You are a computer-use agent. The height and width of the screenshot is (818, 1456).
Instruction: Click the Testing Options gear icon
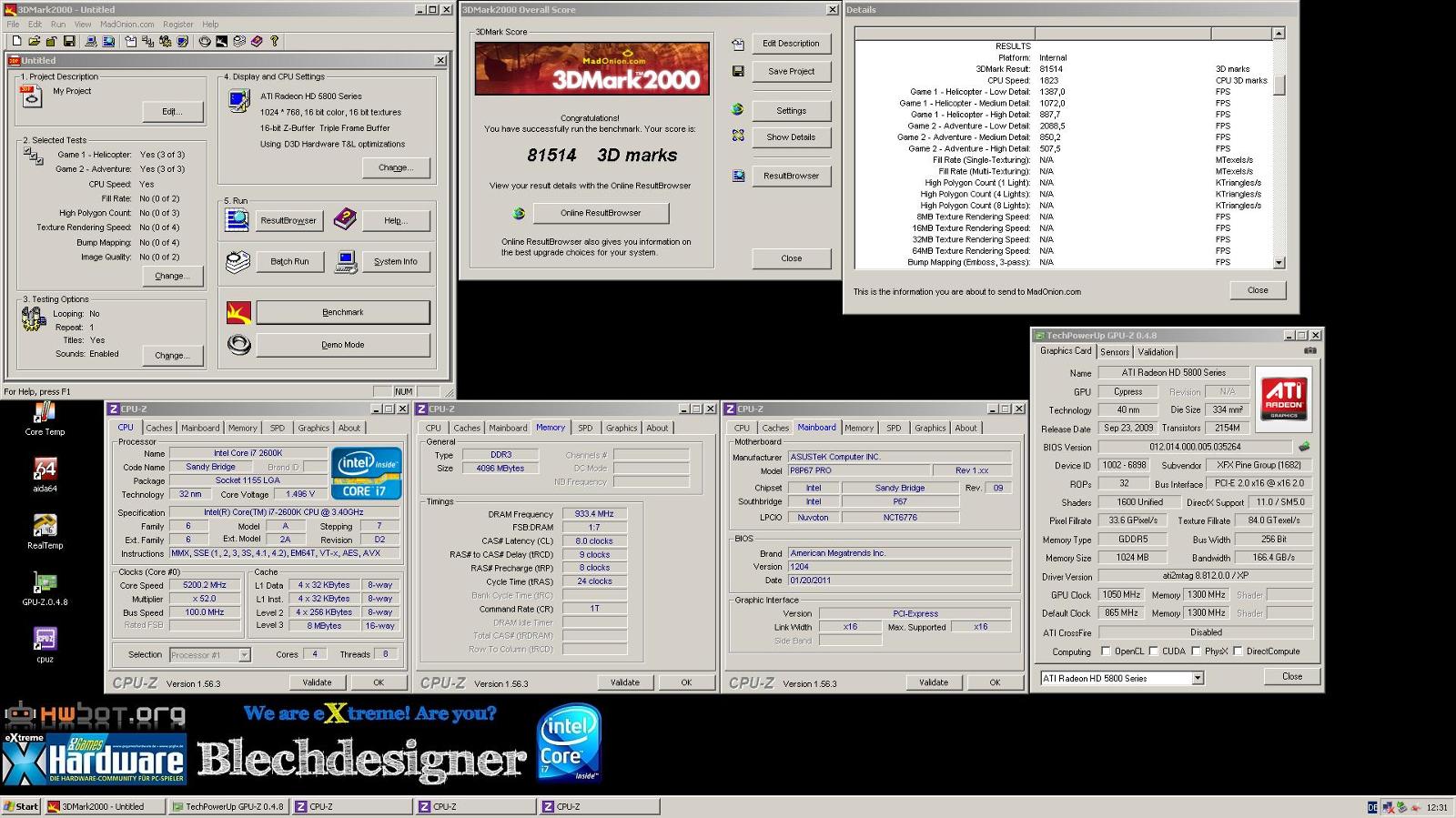(34, 318)
